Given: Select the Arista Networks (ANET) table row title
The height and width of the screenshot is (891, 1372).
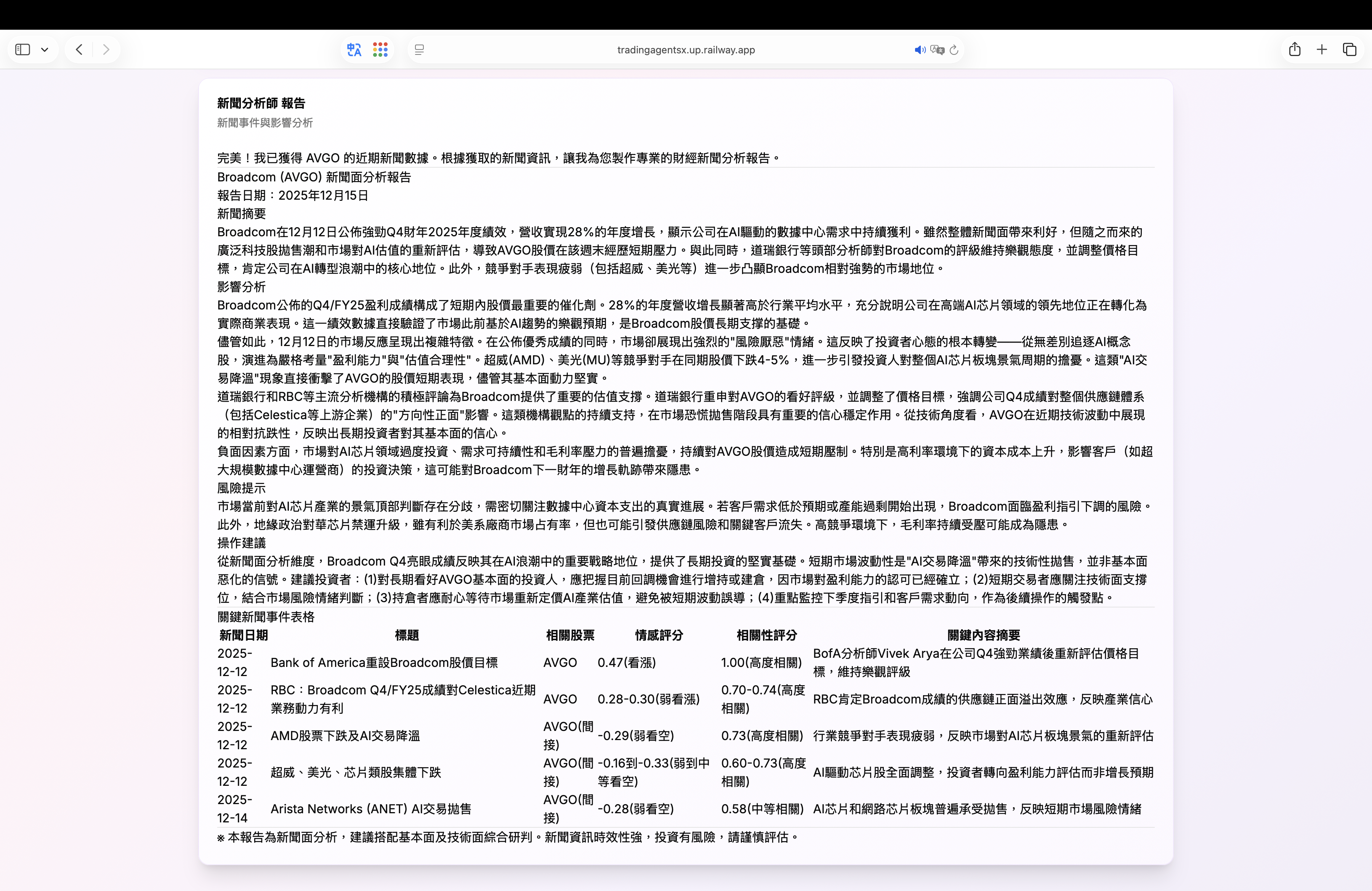Looking at the screenshot, I should tap(371, 809).
